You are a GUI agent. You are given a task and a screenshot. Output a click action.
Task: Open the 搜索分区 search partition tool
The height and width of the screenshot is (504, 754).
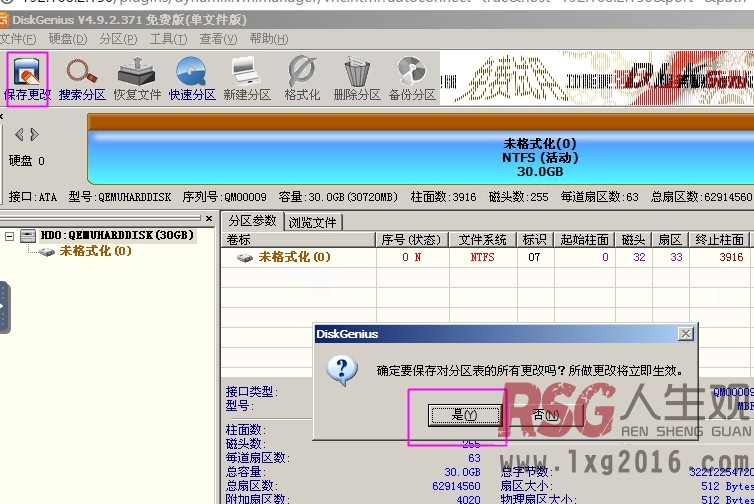click(82, 79)
